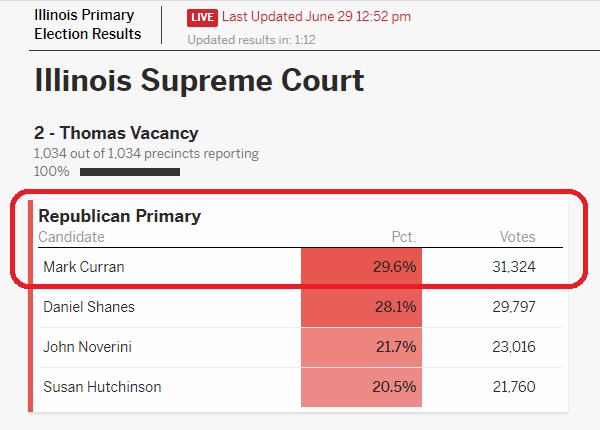Image resolution: width=600 pixels, height=430 pixels.
Task: Click the red LIVE badge
Action: 202,17
